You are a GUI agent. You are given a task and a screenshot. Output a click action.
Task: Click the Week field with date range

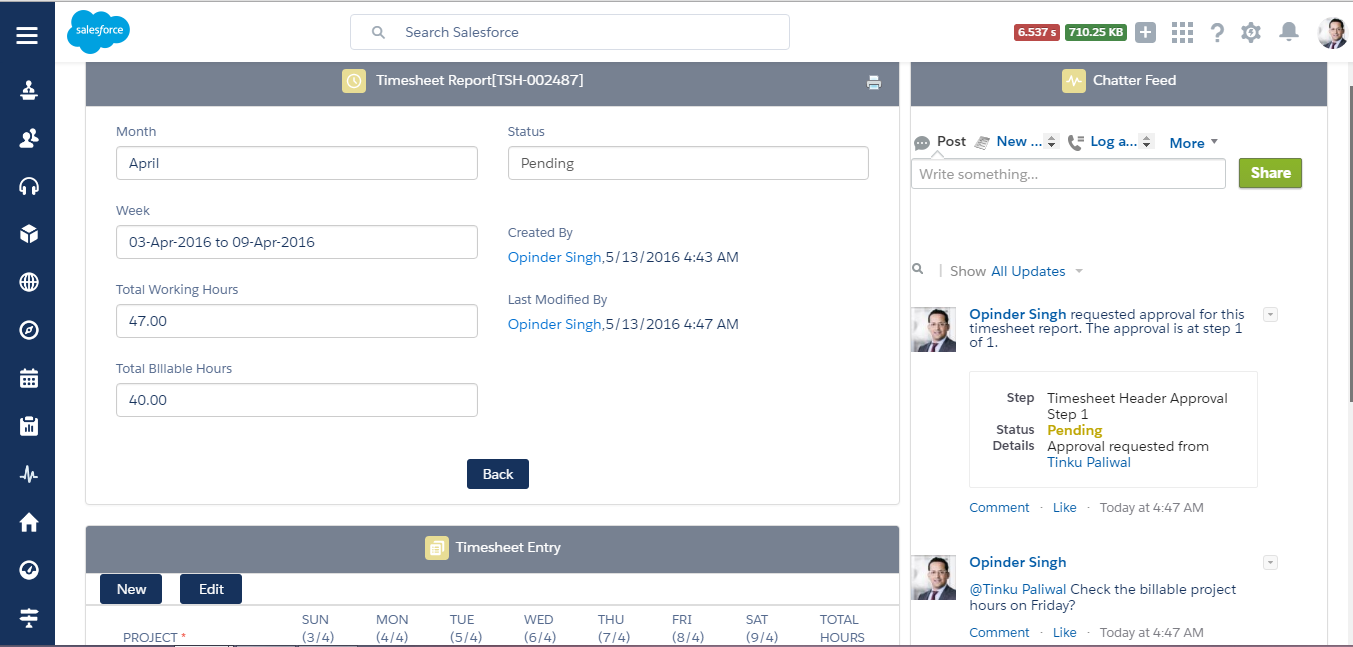click(297, 242)
